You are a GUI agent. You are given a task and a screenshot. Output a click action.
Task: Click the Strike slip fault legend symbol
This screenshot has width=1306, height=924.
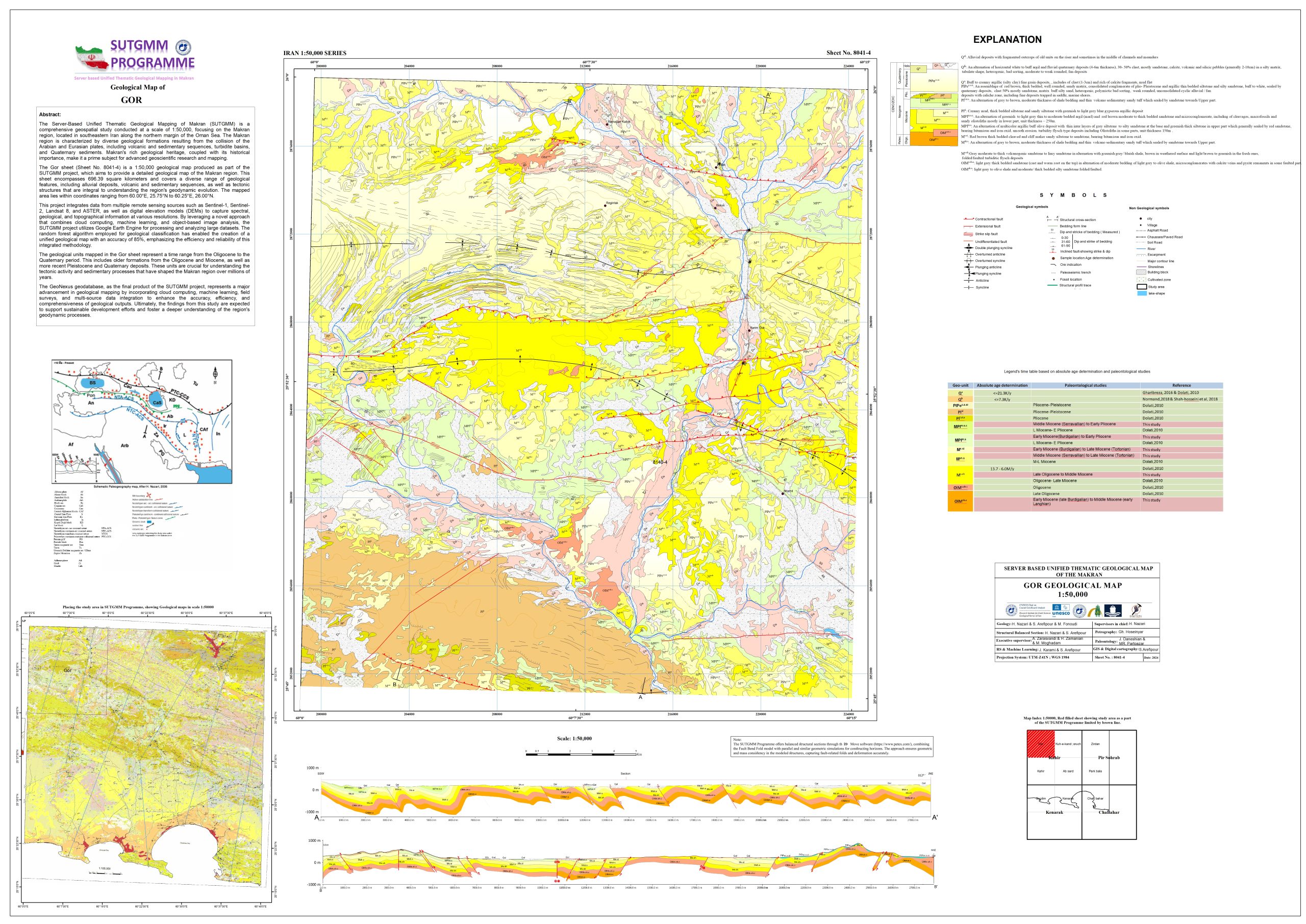pyautogui.click(x=968, y=234)
